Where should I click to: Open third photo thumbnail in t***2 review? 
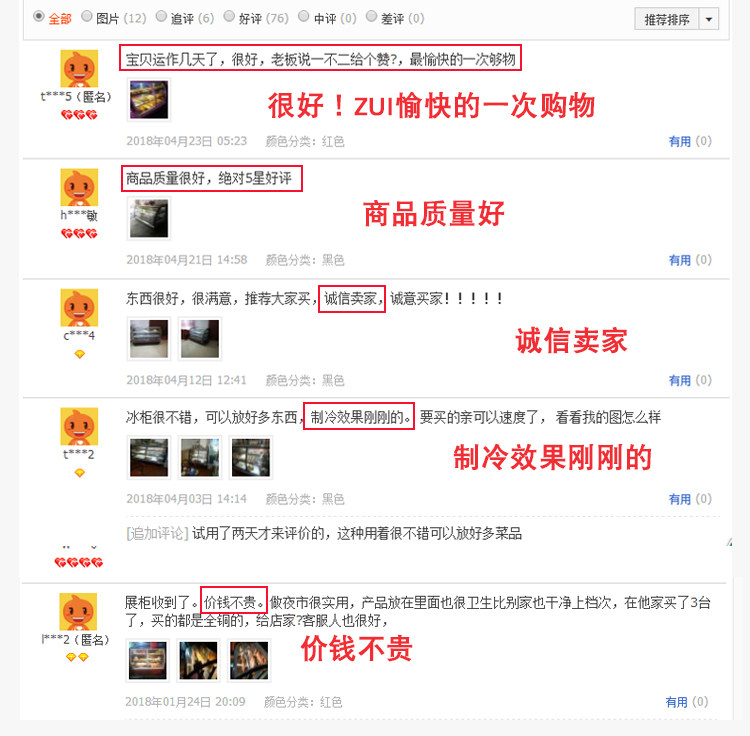click(x=251, y=457)
